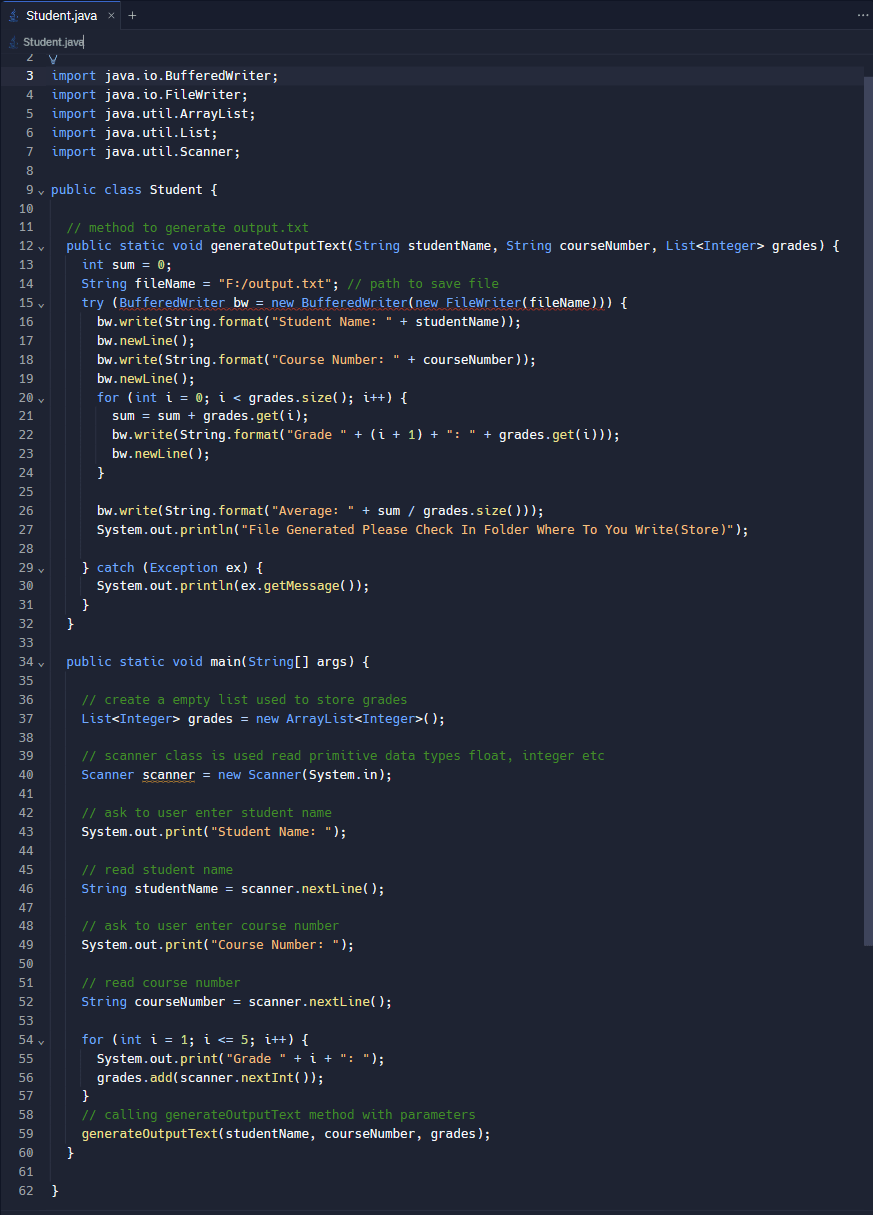Click line number 40 in the gutter

tap(26, 774)
